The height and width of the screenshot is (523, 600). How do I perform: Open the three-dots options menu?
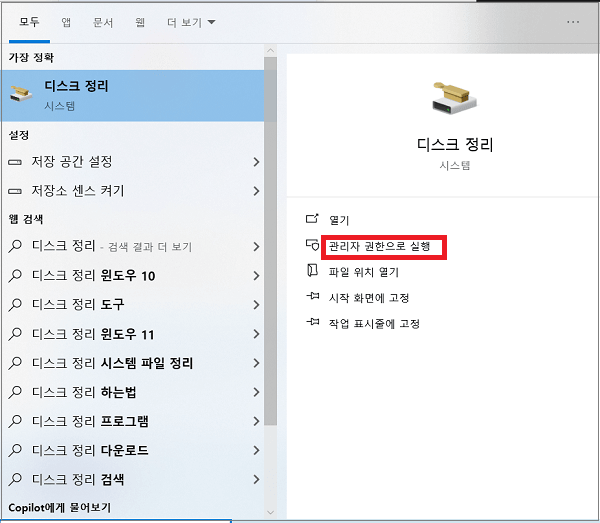(573, 22)
